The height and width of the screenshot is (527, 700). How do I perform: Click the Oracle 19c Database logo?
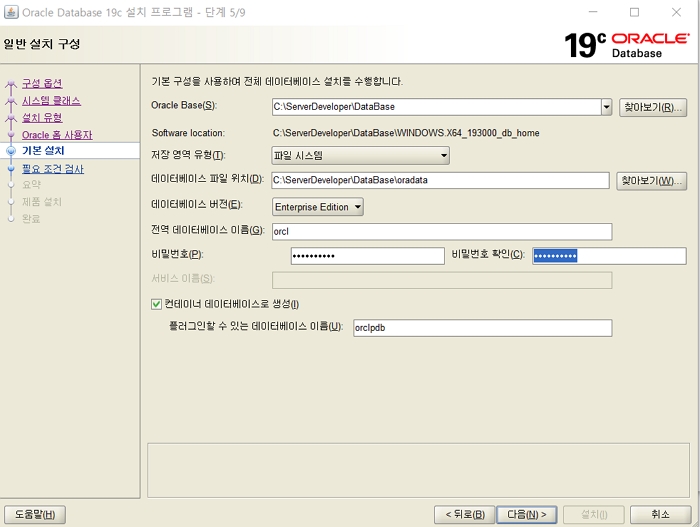coord(627,45)
